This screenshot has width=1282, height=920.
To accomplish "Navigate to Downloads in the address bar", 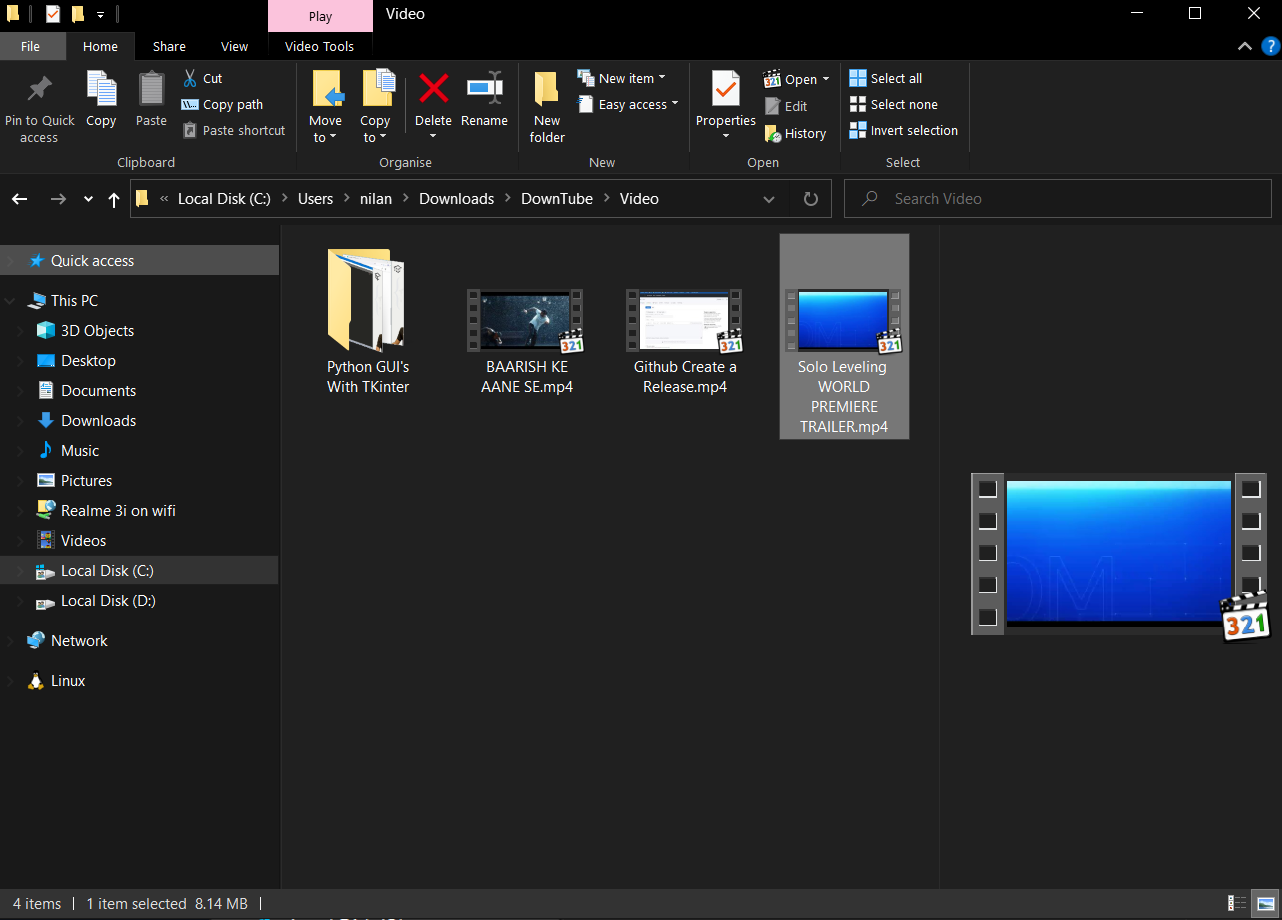I will coord(457,198).
